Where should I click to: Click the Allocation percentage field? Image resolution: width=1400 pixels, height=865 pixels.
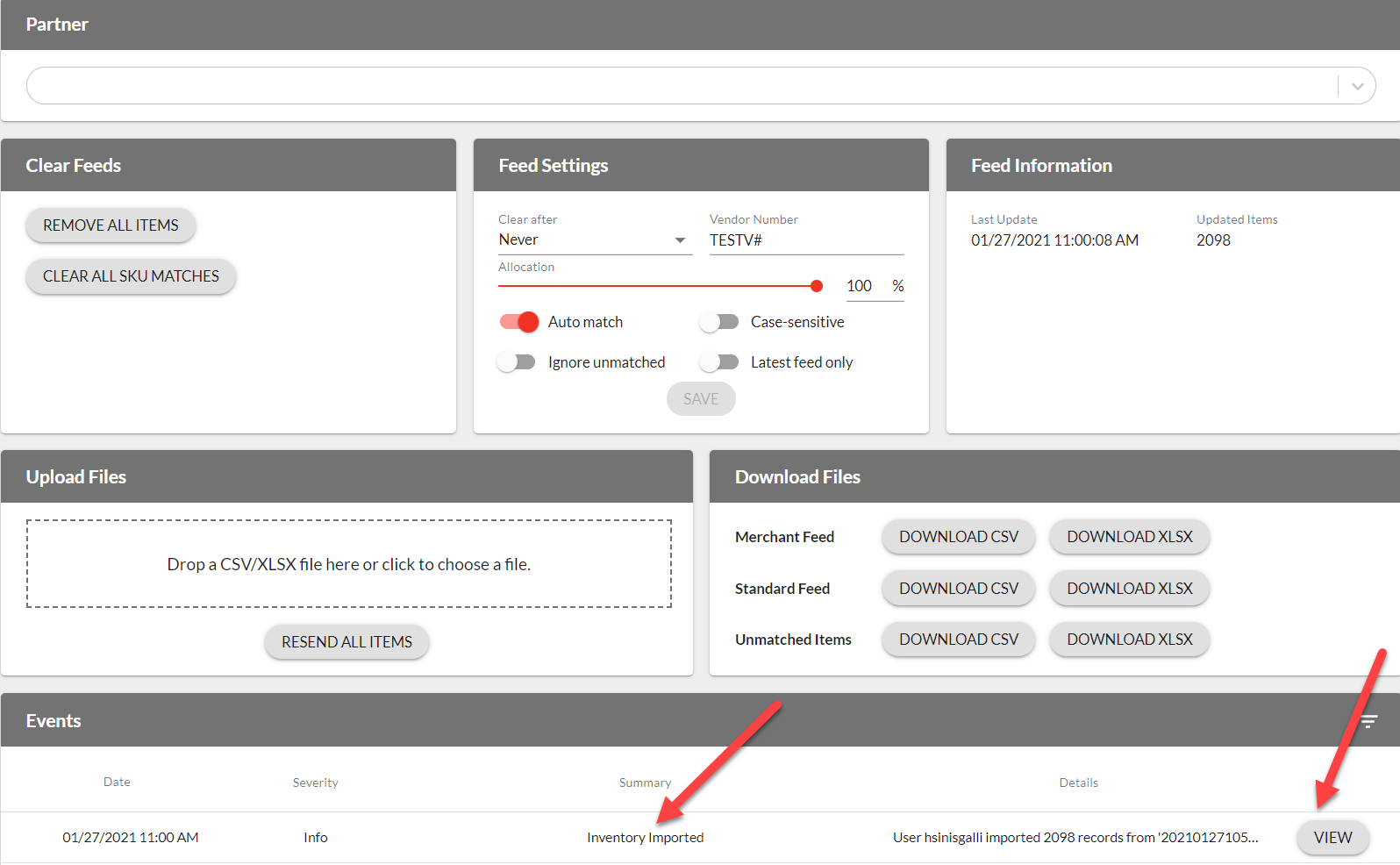861,286
